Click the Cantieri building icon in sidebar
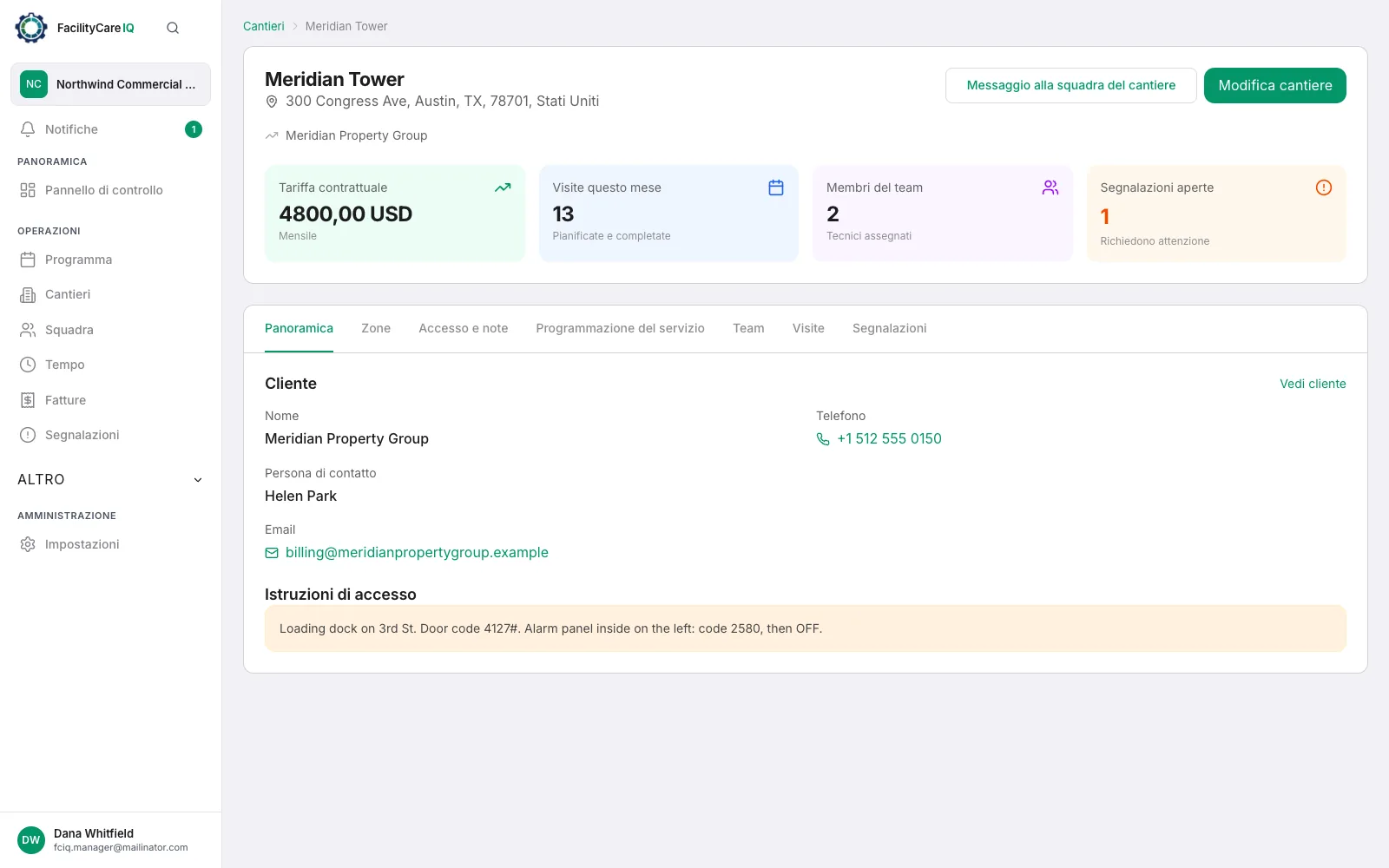This screenshot has width=1389, height=868. (x=28, y=294)
